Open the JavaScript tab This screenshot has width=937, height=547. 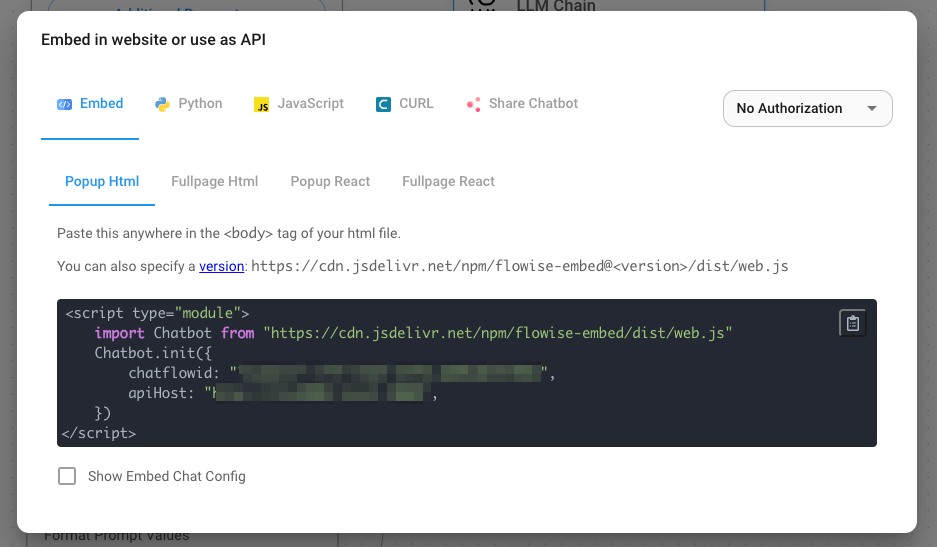299,104
